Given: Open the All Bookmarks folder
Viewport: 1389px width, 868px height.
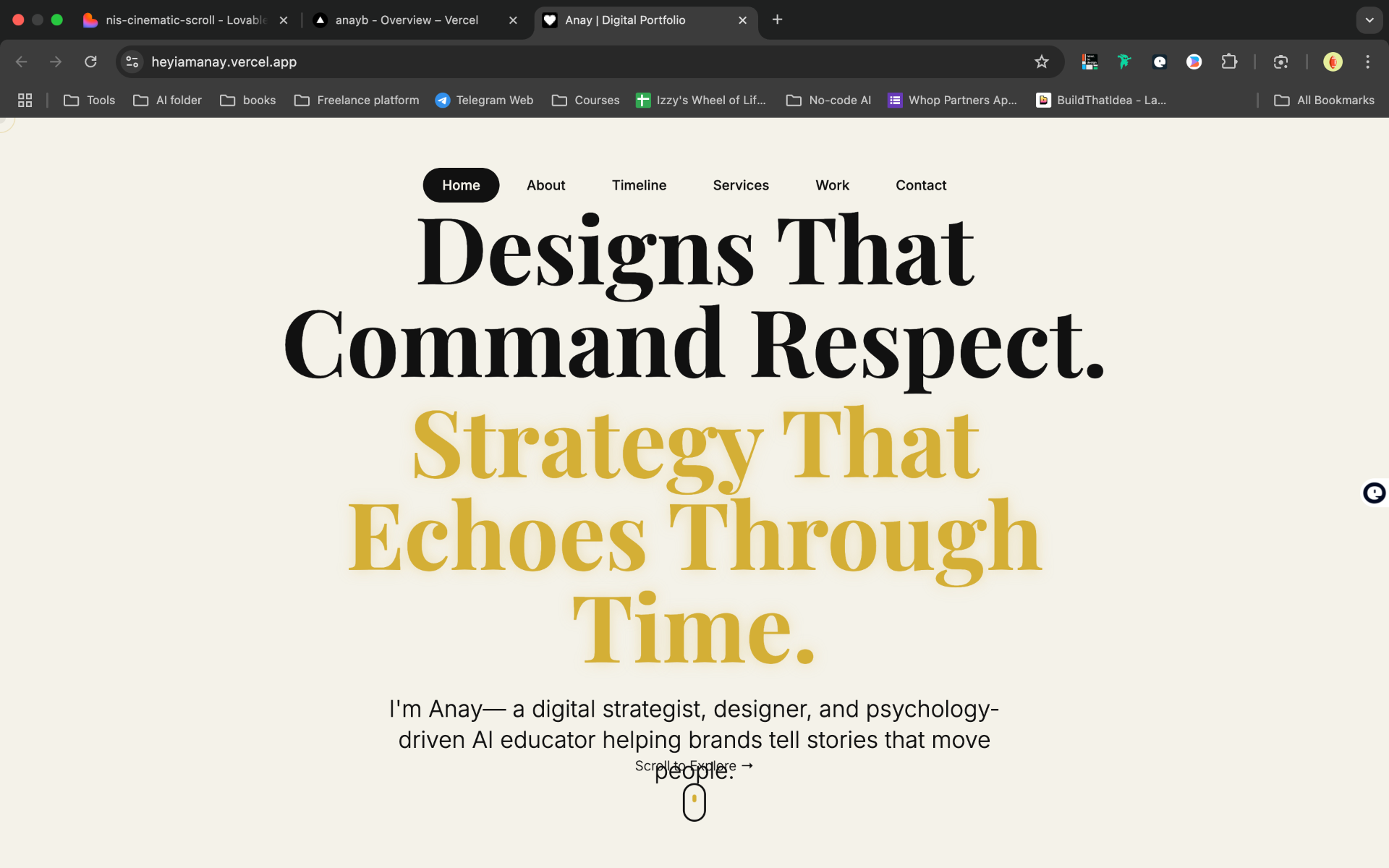Looking at the screenshot, I should (1324, 100).
